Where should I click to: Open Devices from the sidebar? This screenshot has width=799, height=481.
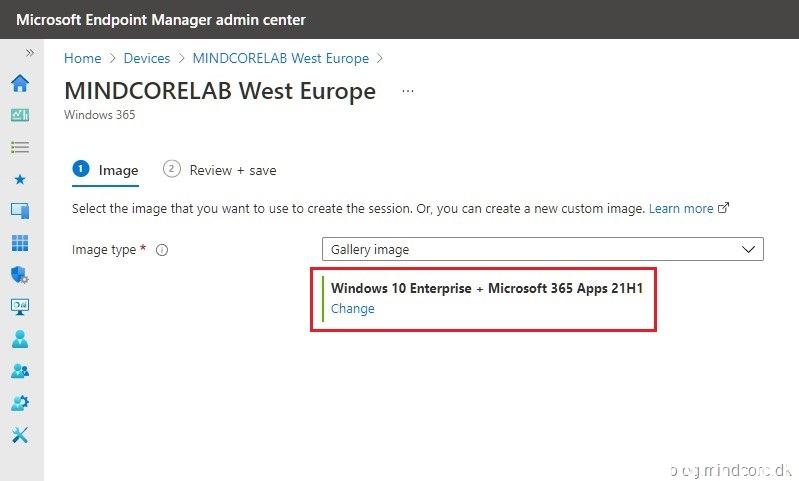(20, 211)
